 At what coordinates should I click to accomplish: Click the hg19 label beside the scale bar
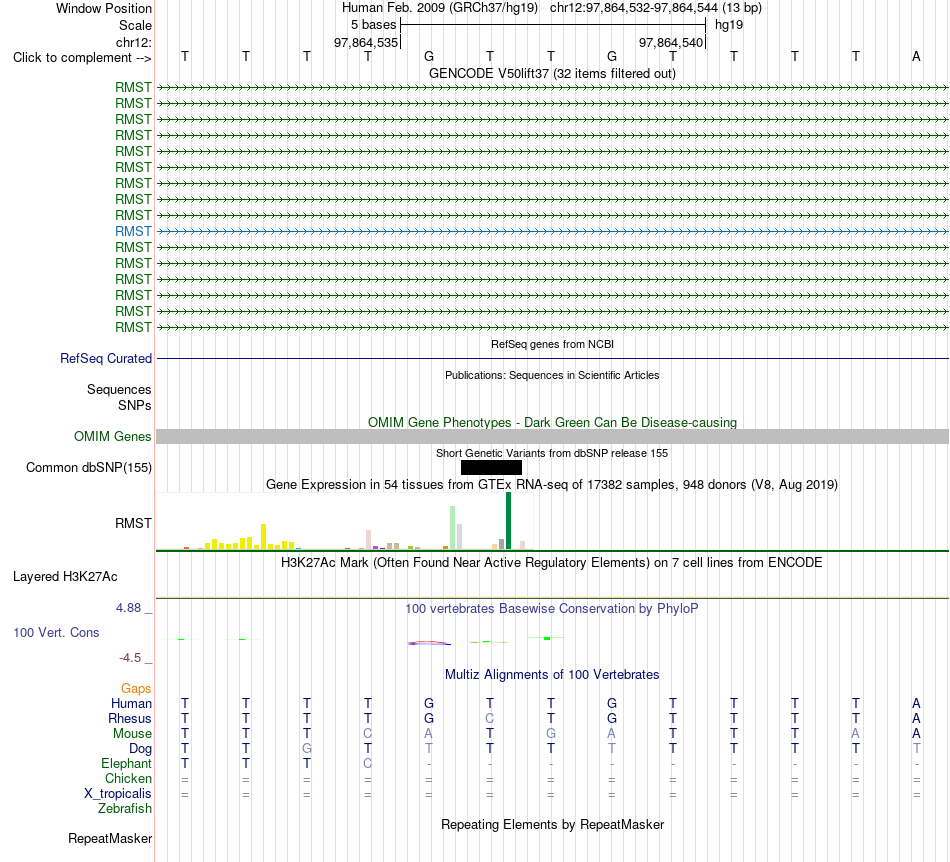pos(729,25)
